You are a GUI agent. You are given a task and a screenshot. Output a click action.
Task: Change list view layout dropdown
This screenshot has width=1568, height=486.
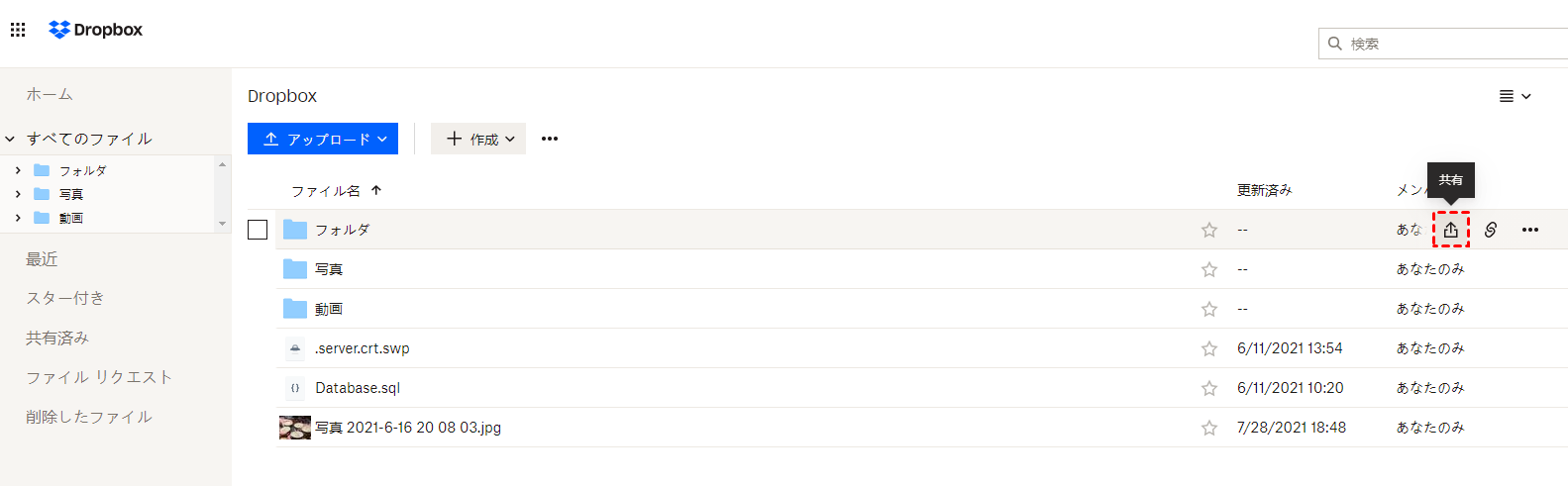point(1515,96)
